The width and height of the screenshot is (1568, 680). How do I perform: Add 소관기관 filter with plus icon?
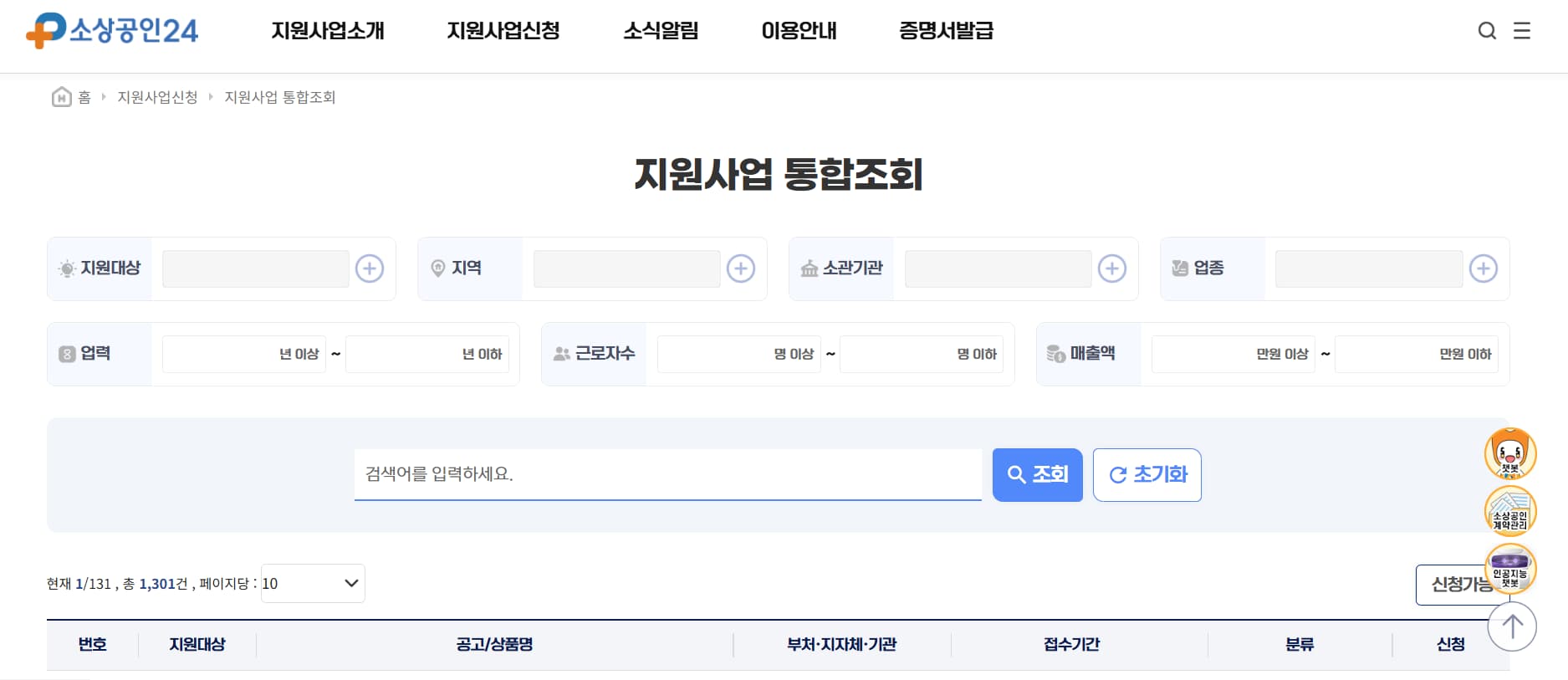pyautogui.click(x=1112, y=268)
